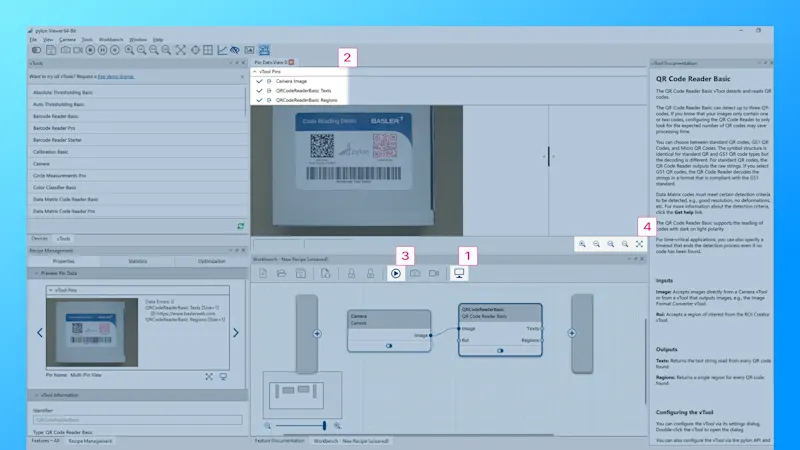
Task: Uncheck the Camera Image pin
Action: point(259,81)
